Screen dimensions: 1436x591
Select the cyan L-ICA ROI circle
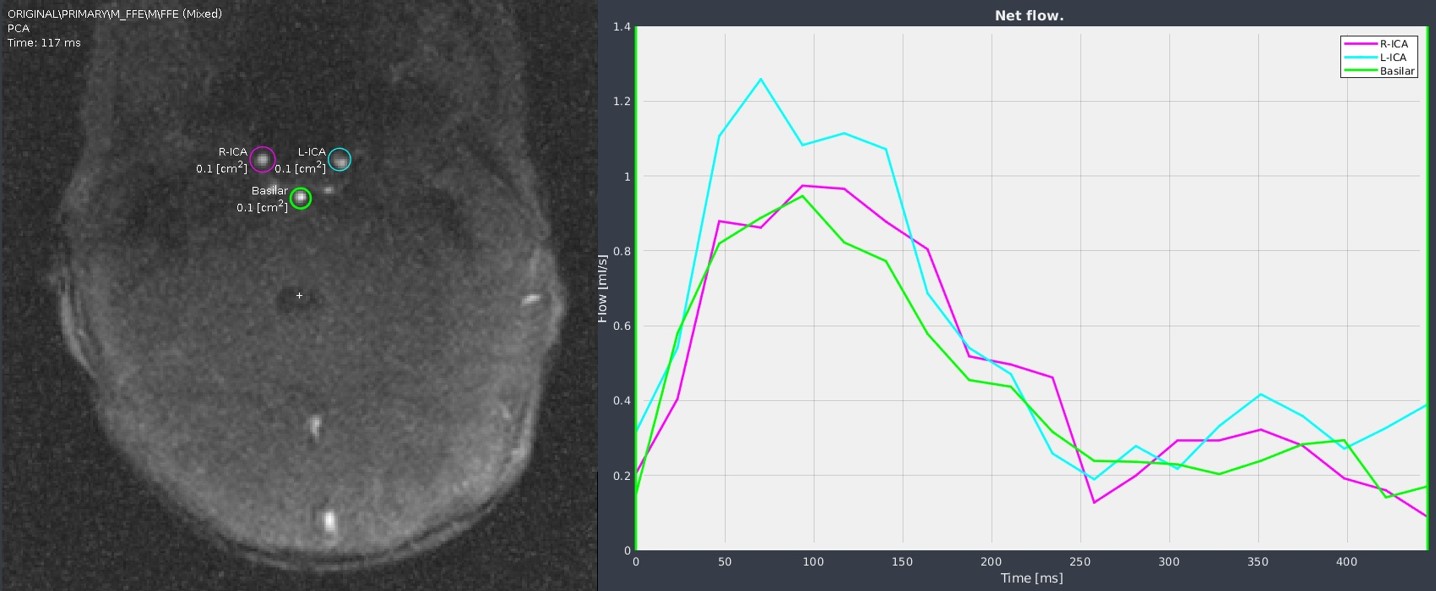tap(340, 159)
